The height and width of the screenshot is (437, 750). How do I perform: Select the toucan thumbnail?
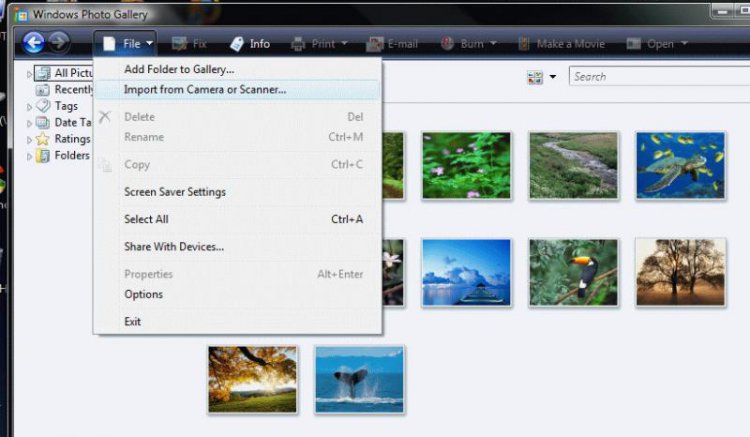[574, 273]
